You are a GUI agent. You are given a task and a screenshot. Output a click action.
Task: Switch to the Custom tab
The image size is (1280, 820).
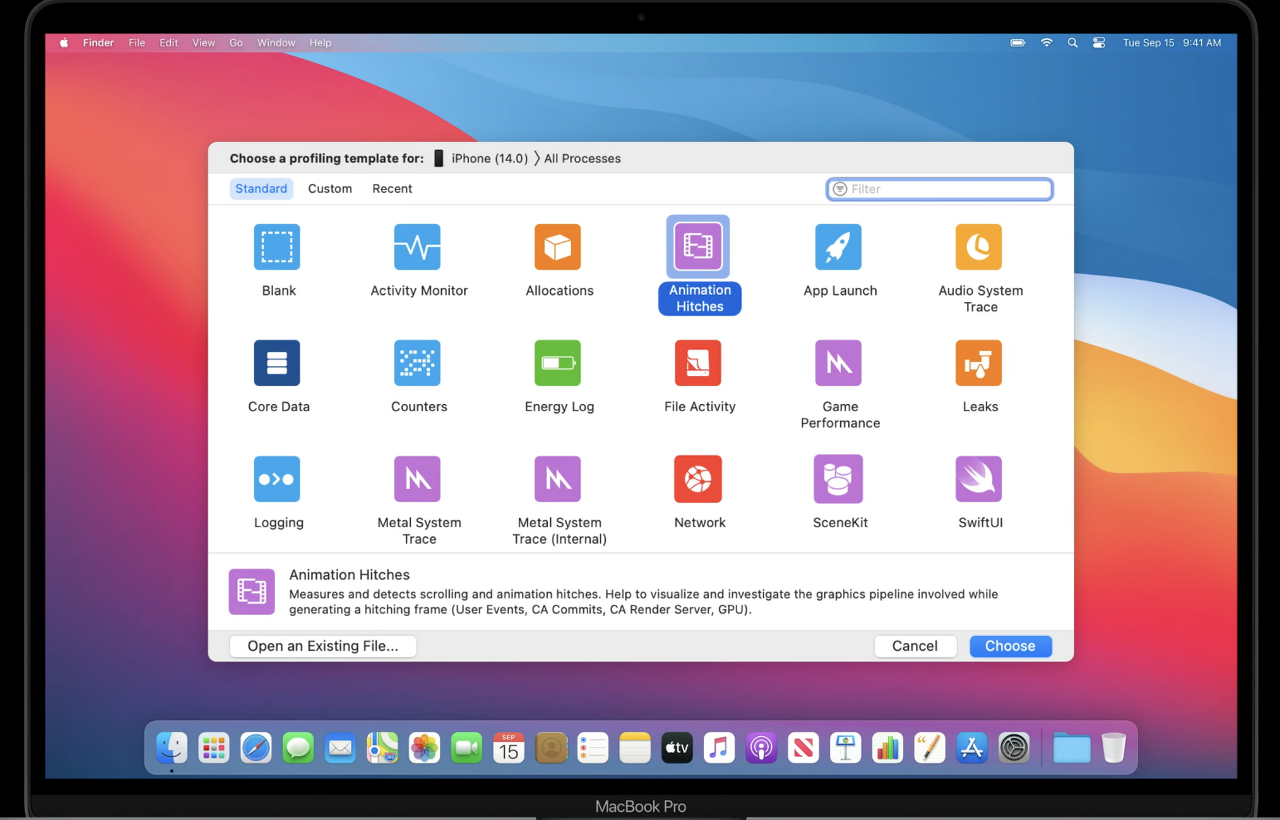pos(330,189)
